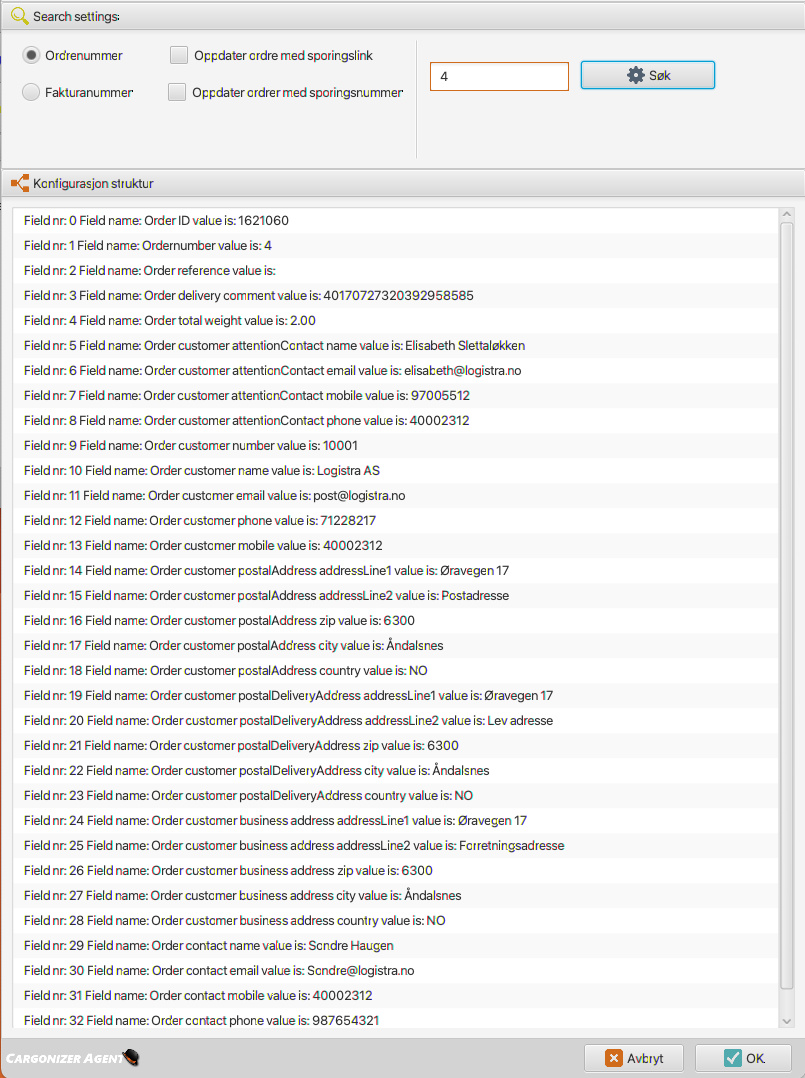Viewport: 805px width, 1078px height.
Task: Select row 'Field nr: 27' business address city
Action: (395, 895)
